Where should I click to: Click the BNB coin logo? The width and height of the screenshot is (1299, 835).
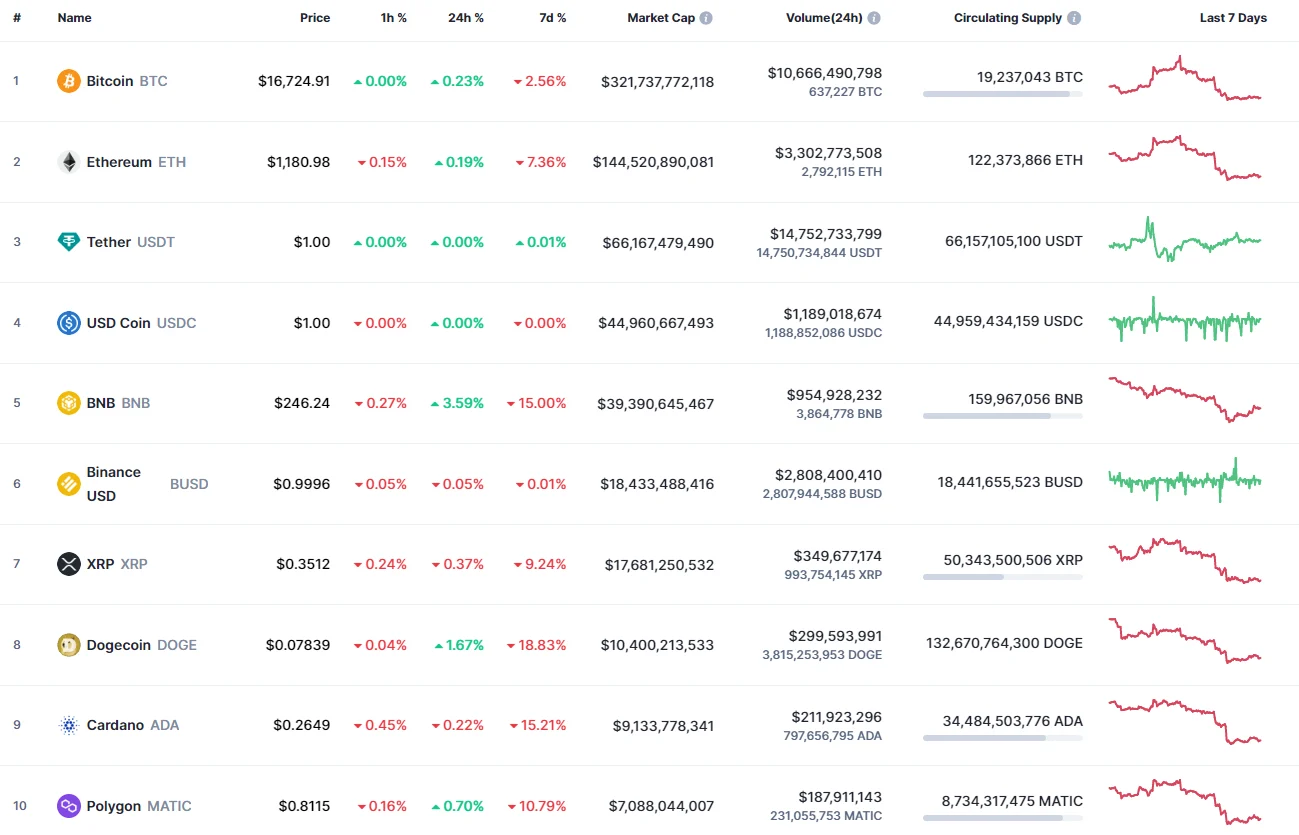pos(68,402)
